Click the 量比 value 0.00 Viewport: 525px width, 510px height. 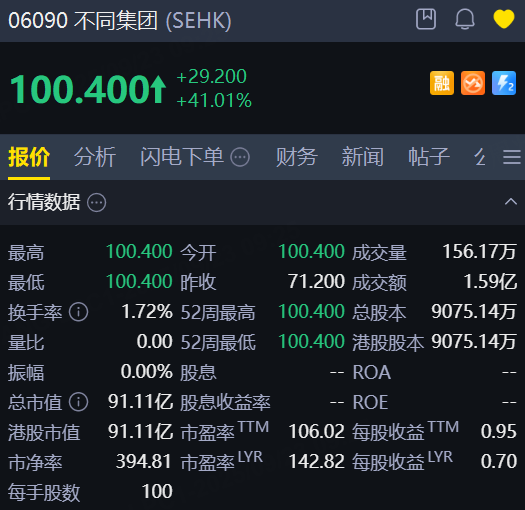point(154,342)
